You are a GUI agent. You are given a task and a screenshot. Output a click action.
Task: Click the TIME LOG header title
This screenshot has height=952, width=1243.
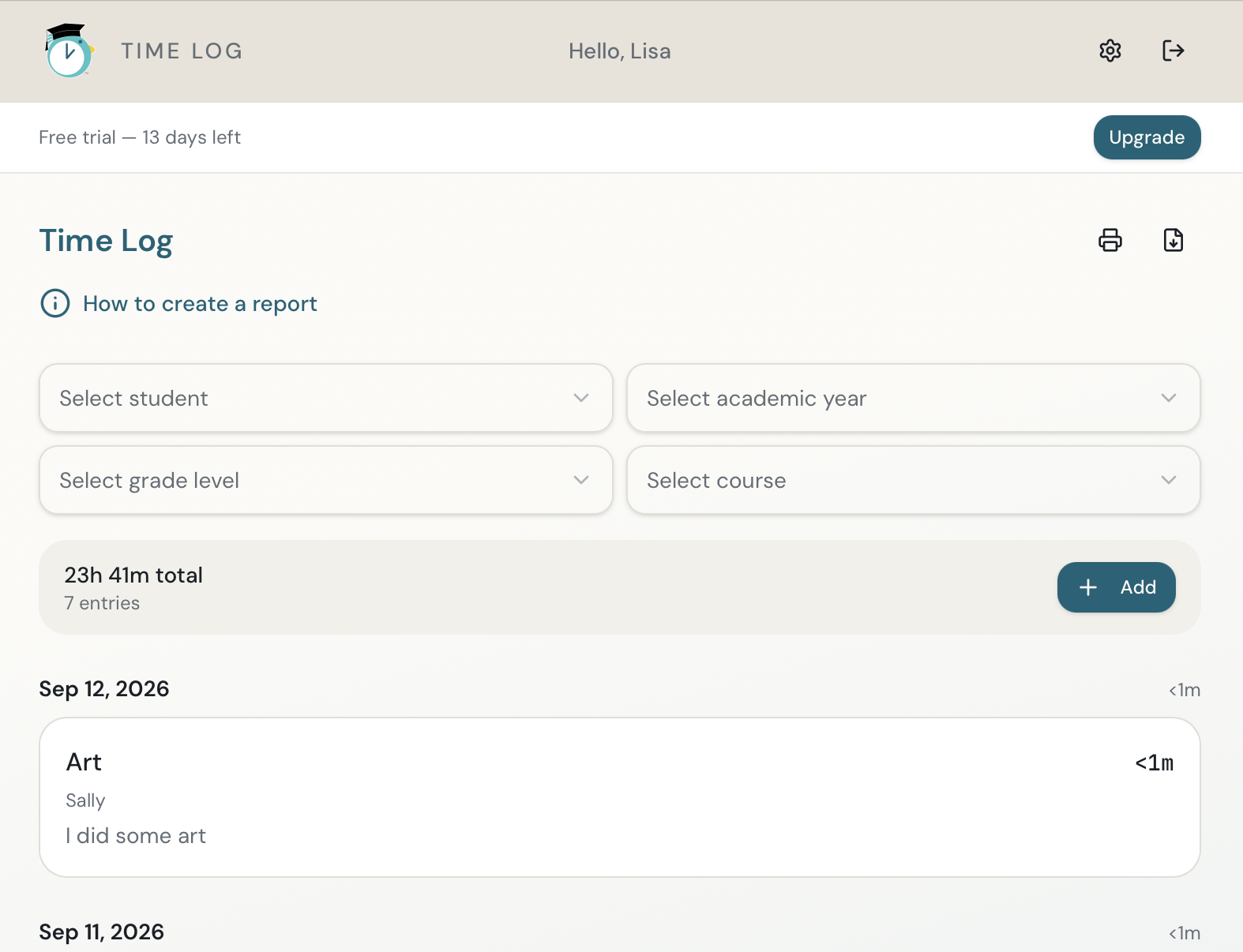pos(182,51)
